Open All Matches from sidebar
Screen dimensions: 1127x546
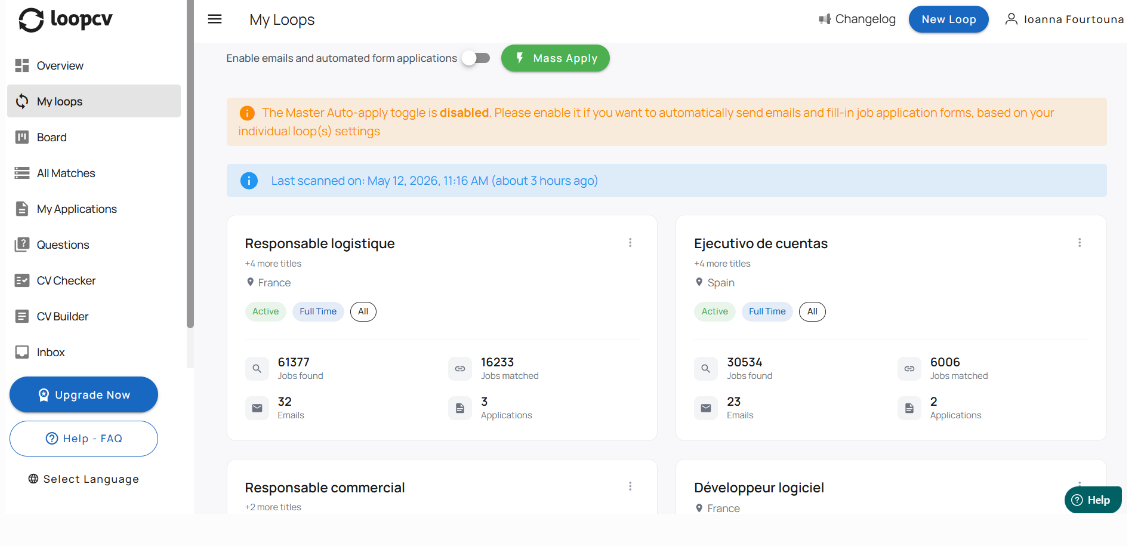93,173
